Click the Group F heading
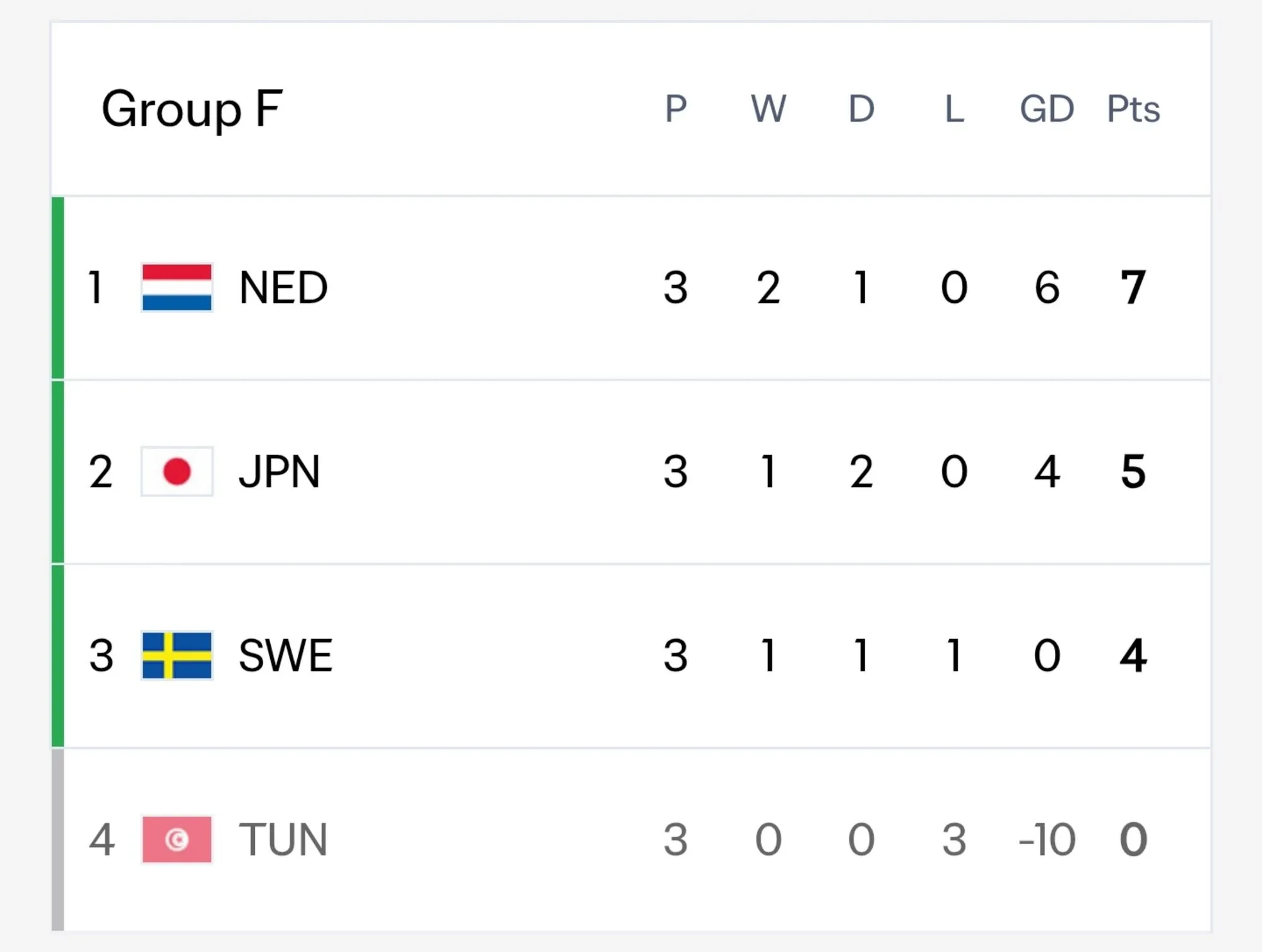Screen dimensions: 1262x952 [192, 110]
